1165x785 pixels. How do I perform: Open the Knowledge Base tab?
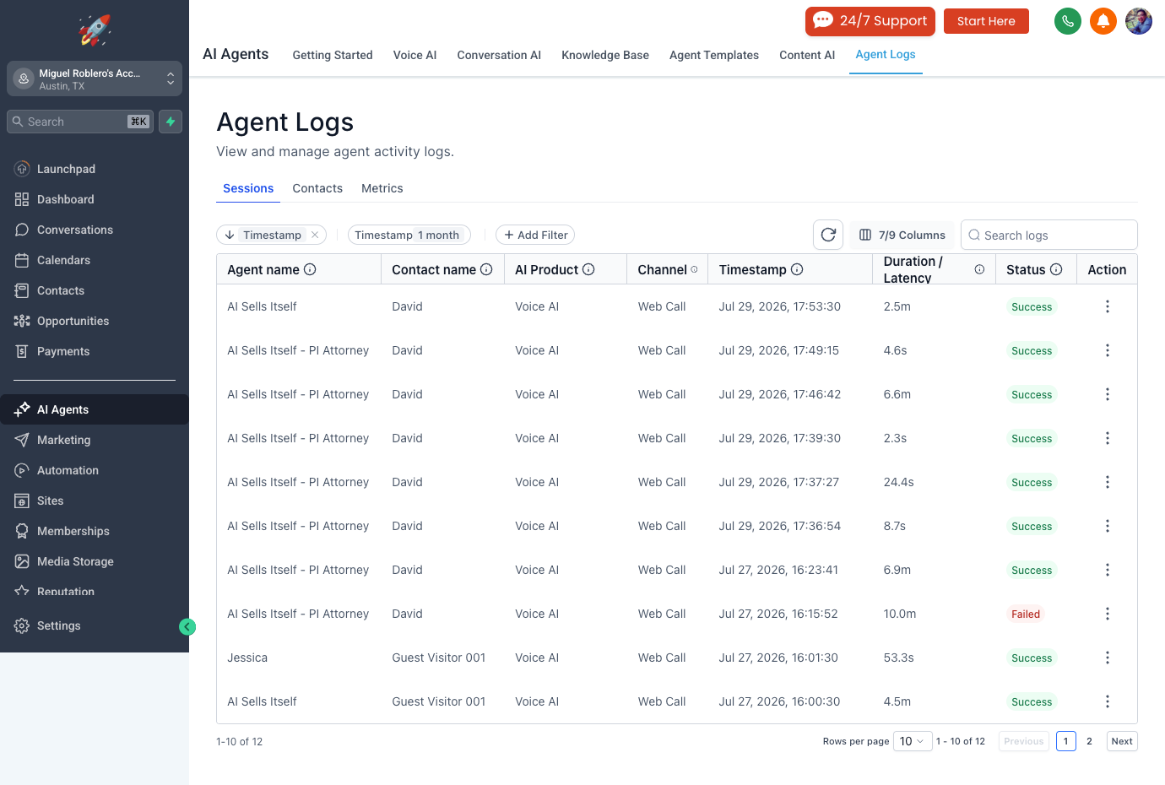[605, 55]
